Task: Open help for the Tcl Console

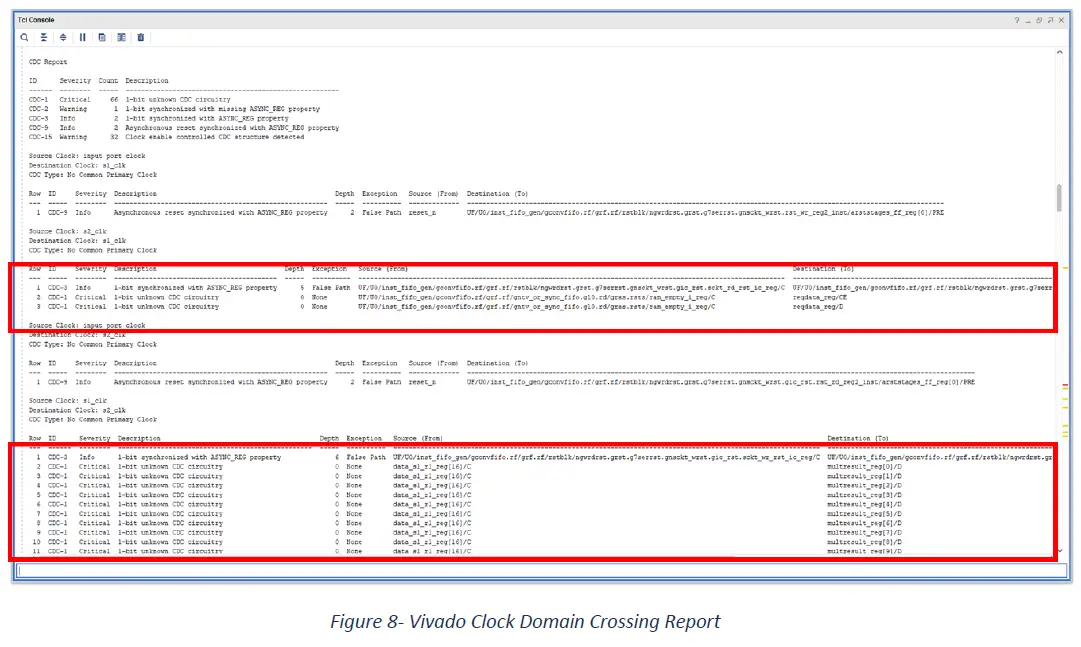Action: [1017, 19]
